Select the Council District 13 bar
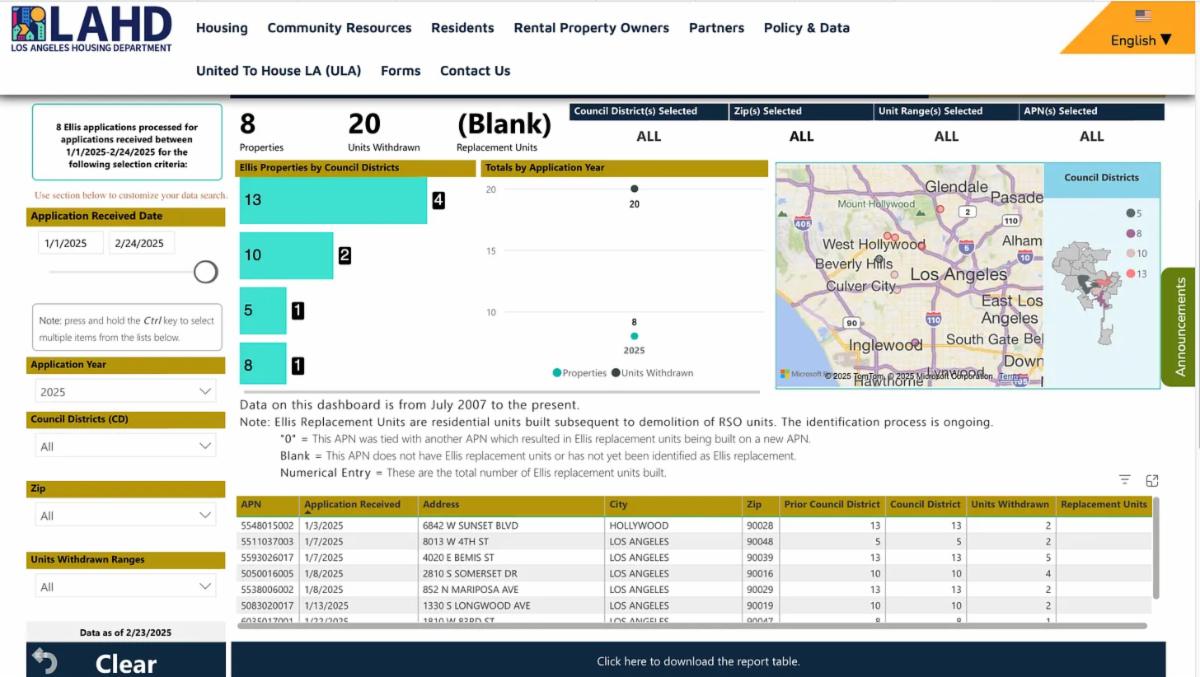The height and width of the screenshot is (677, 1200). click(x=333, y=200)
